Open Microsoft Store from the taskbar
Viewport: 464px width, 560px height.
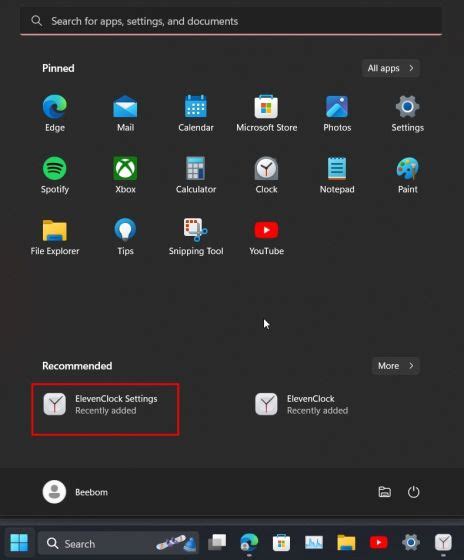(x=281, y=543)
